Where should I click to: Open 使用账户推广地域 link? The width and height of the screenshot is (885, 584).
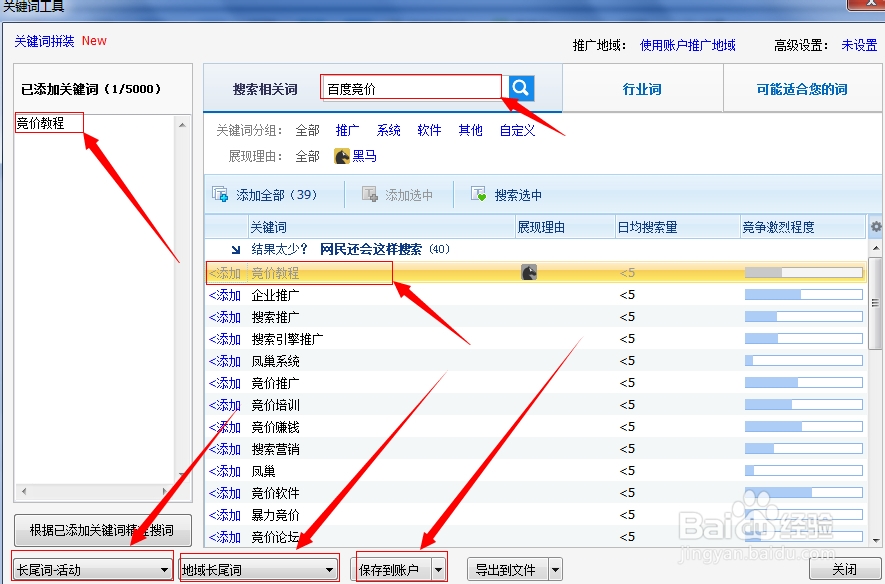(x=687, y=45)
